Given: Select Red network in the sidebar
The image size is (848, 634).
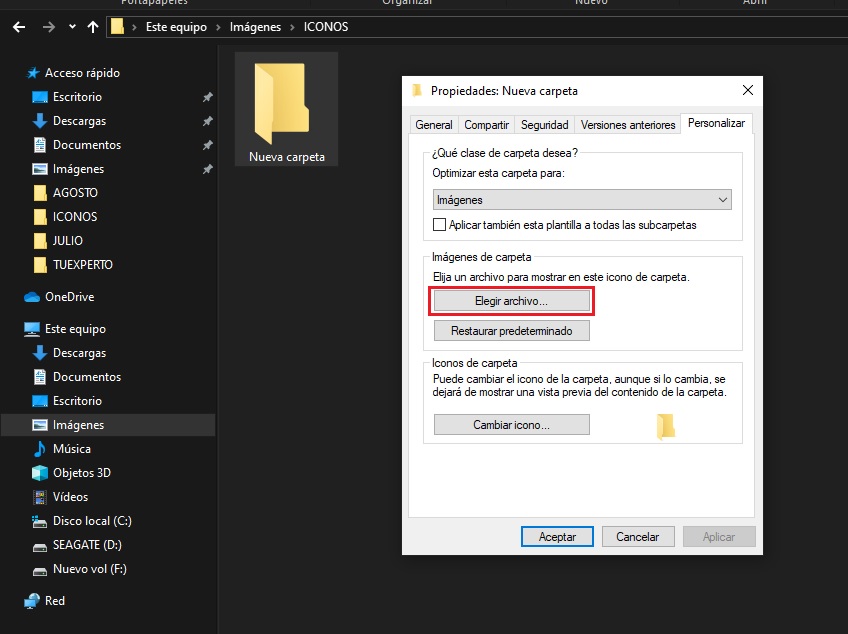Looking at the screenshot, I should tap(54, 601).
